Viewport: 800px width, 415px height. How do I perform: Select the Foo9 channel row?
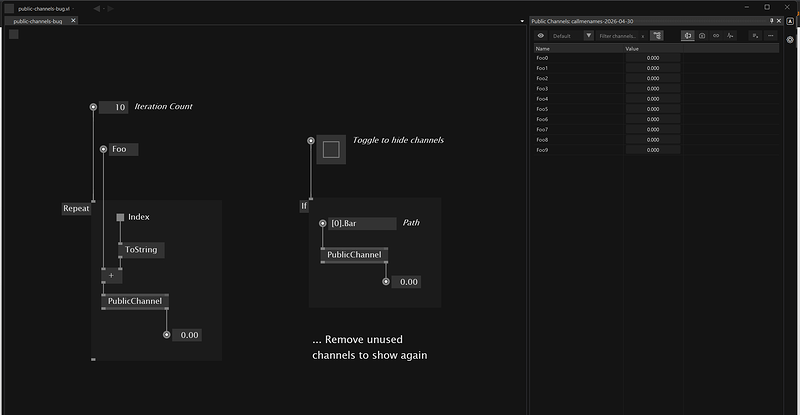(x=656, y=150)
